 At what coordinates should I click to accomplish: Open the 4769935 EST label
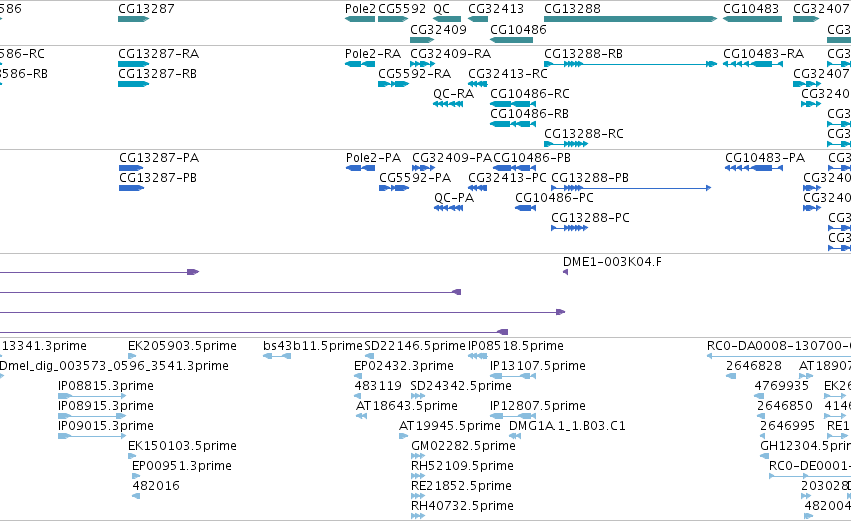pos(782,386)
